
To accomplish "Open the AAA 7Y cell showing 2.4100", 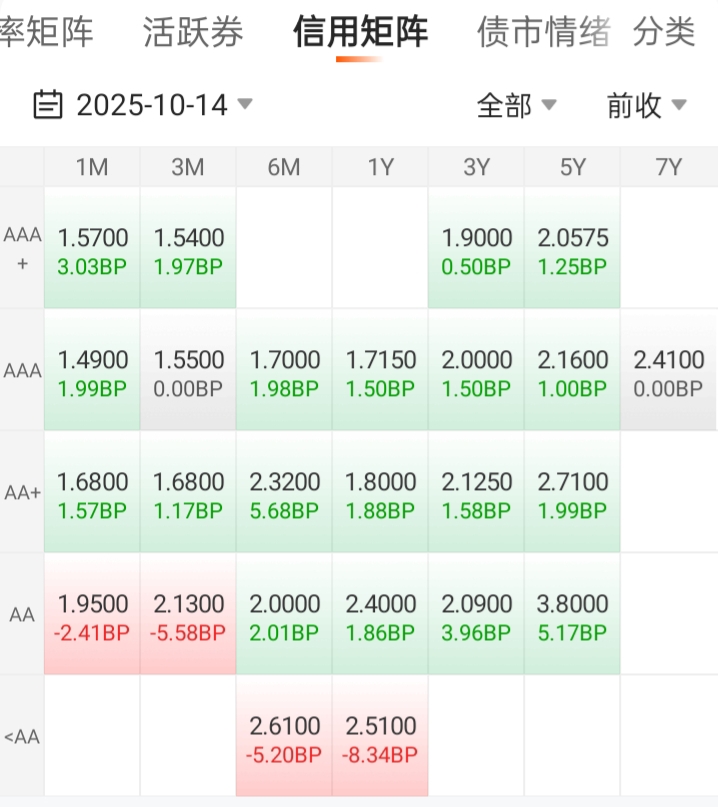I will pos(668,371).
